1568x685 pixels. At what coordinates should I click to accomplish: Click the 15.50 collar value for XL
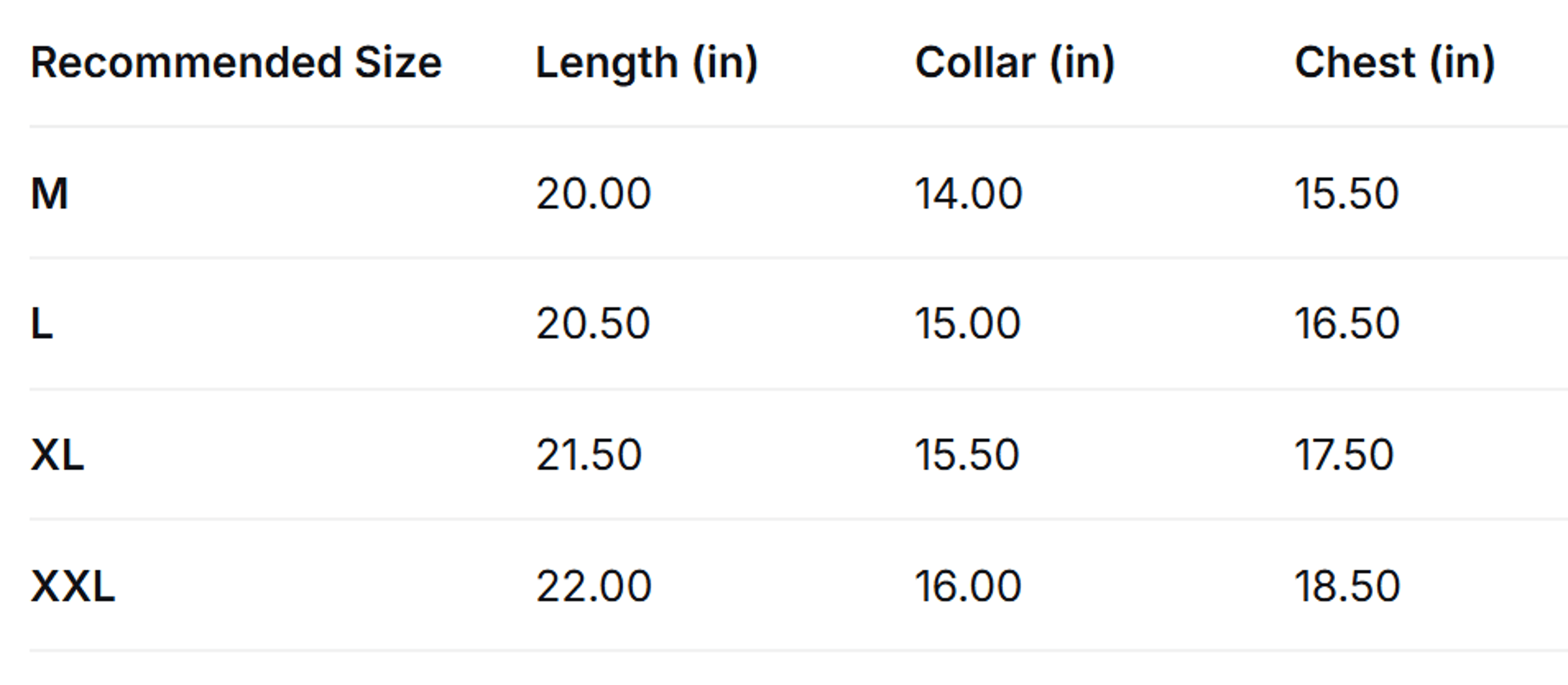point(967,455)
